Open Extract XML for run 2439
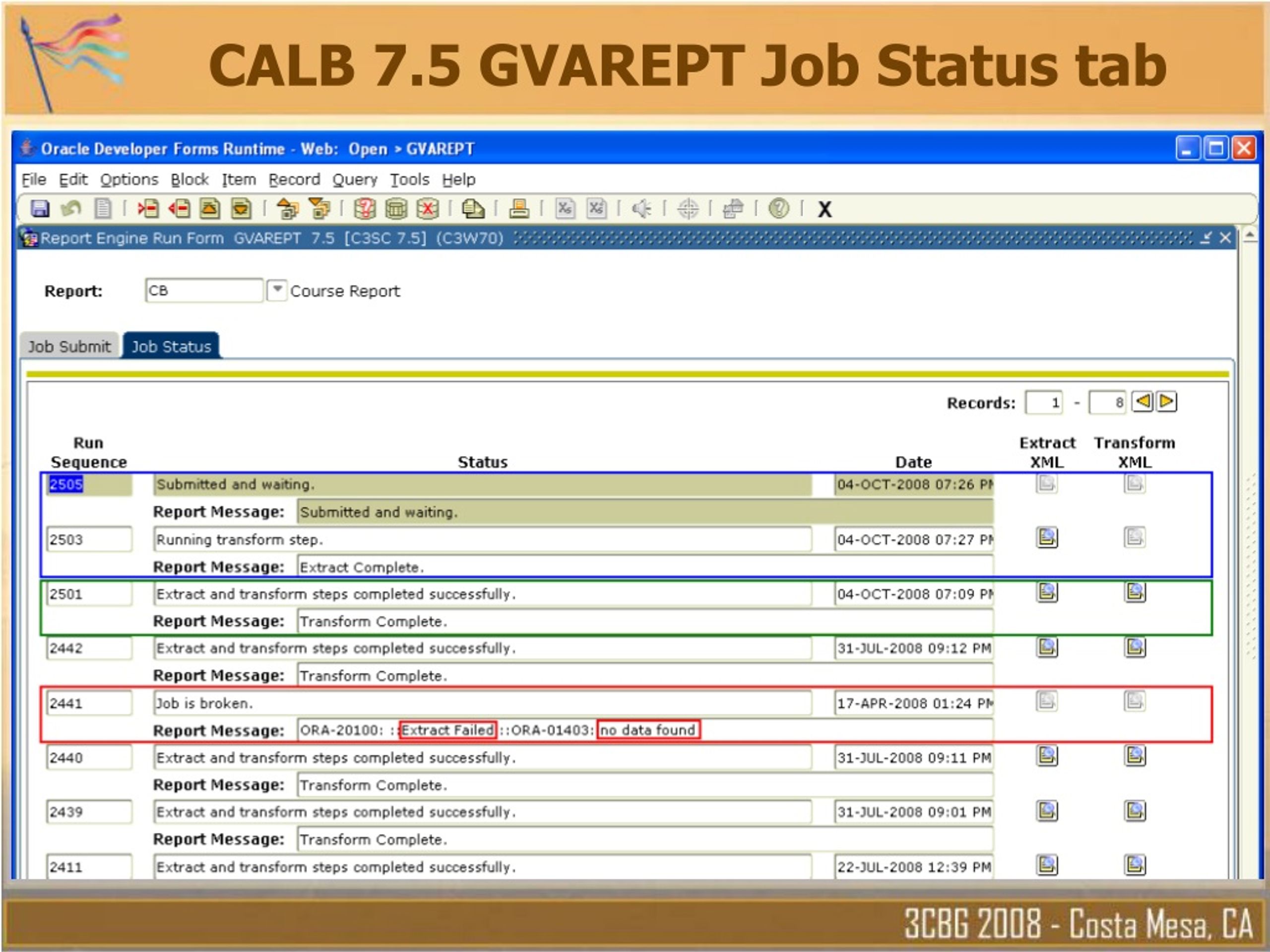This screenshot has height=952, width=1270. pos(1047,810)
